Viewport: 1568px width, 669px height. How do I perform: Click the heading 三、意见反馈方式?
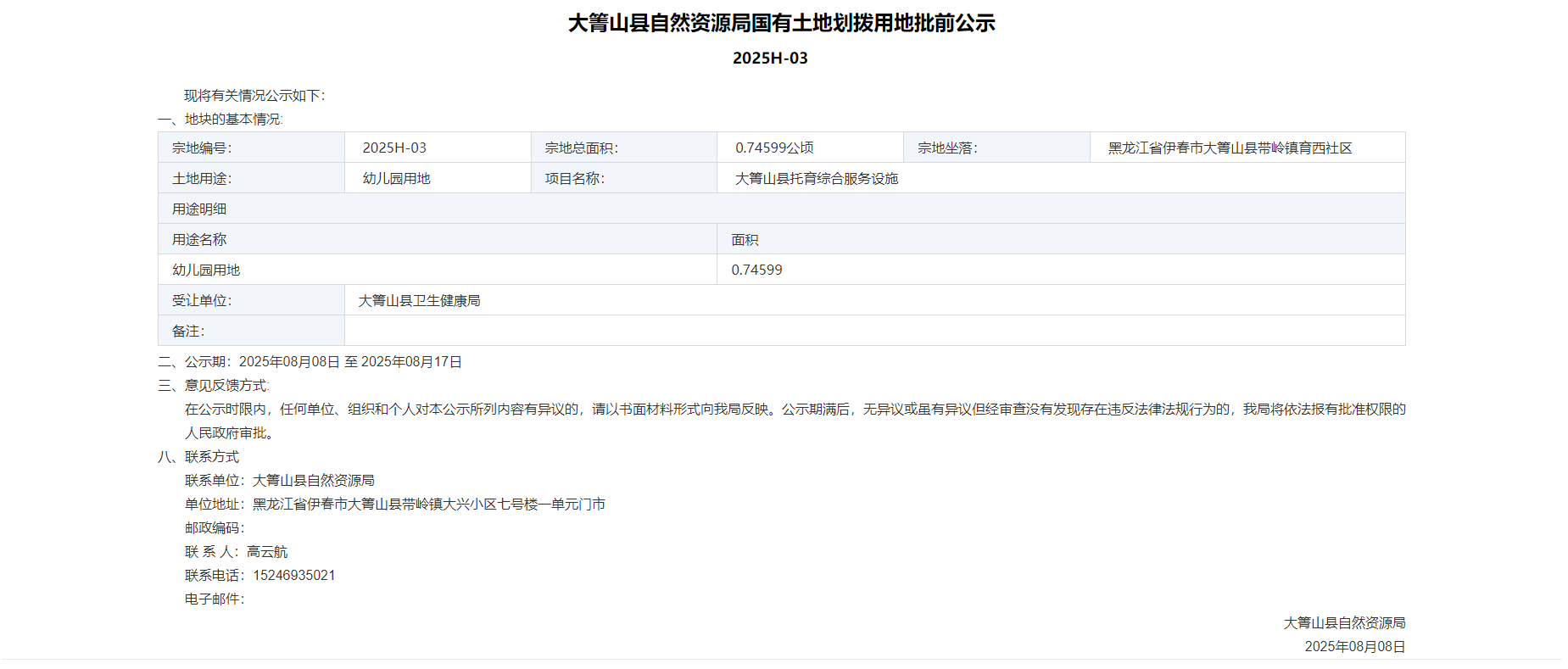click(214, 386)
